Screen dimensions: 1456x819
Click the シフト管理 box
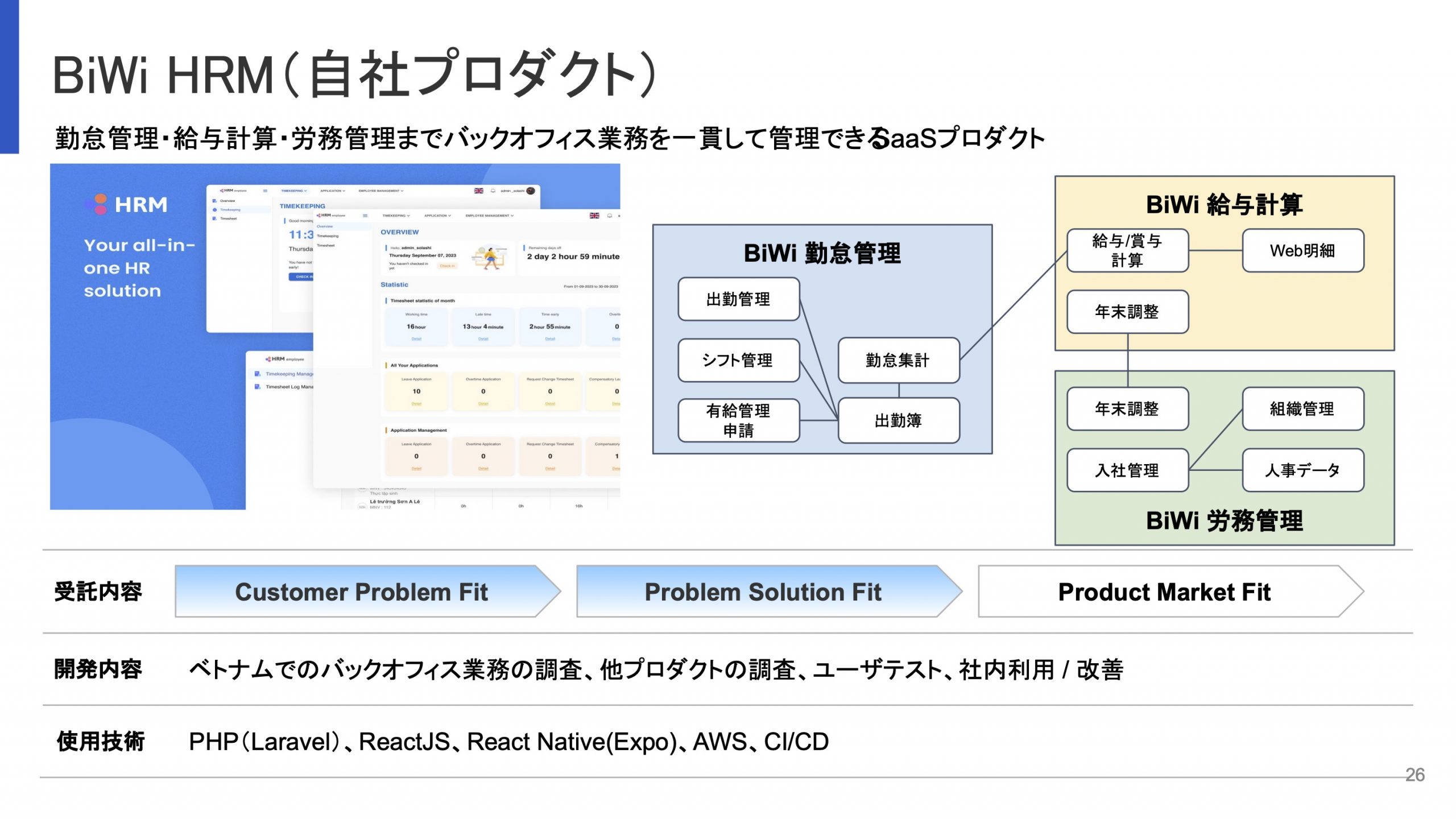[738, 360]
